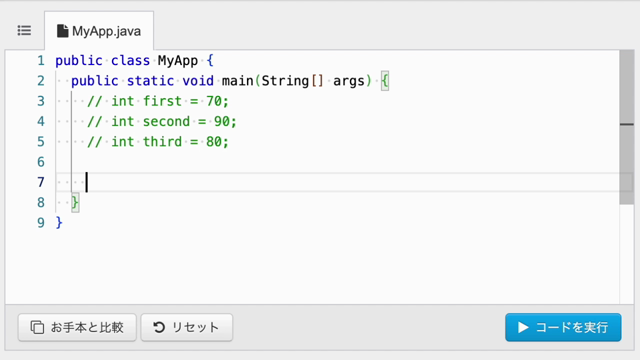The width and height of the screenshot is (640, 360).
Task: Open the file list menu icon
Action: pyautogui.click(x=24, y=31)
